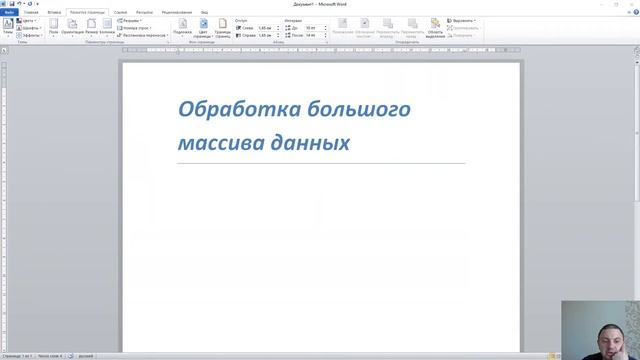Open the Параметры страницы dialog launcher
This screenshot has height=360, width=640.
click(x=168, y=42)
